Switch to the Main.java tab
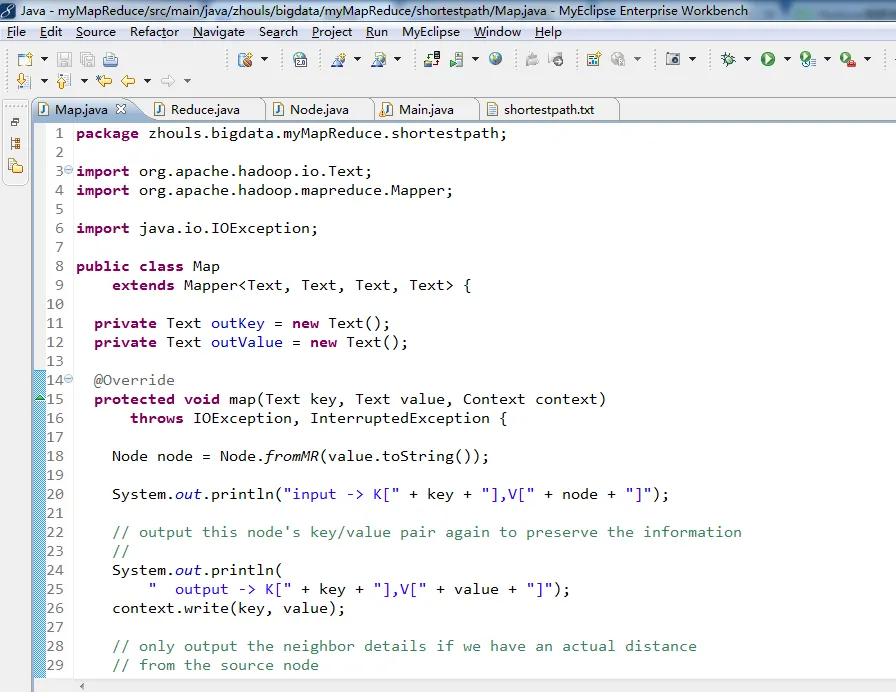 (426, 110)
